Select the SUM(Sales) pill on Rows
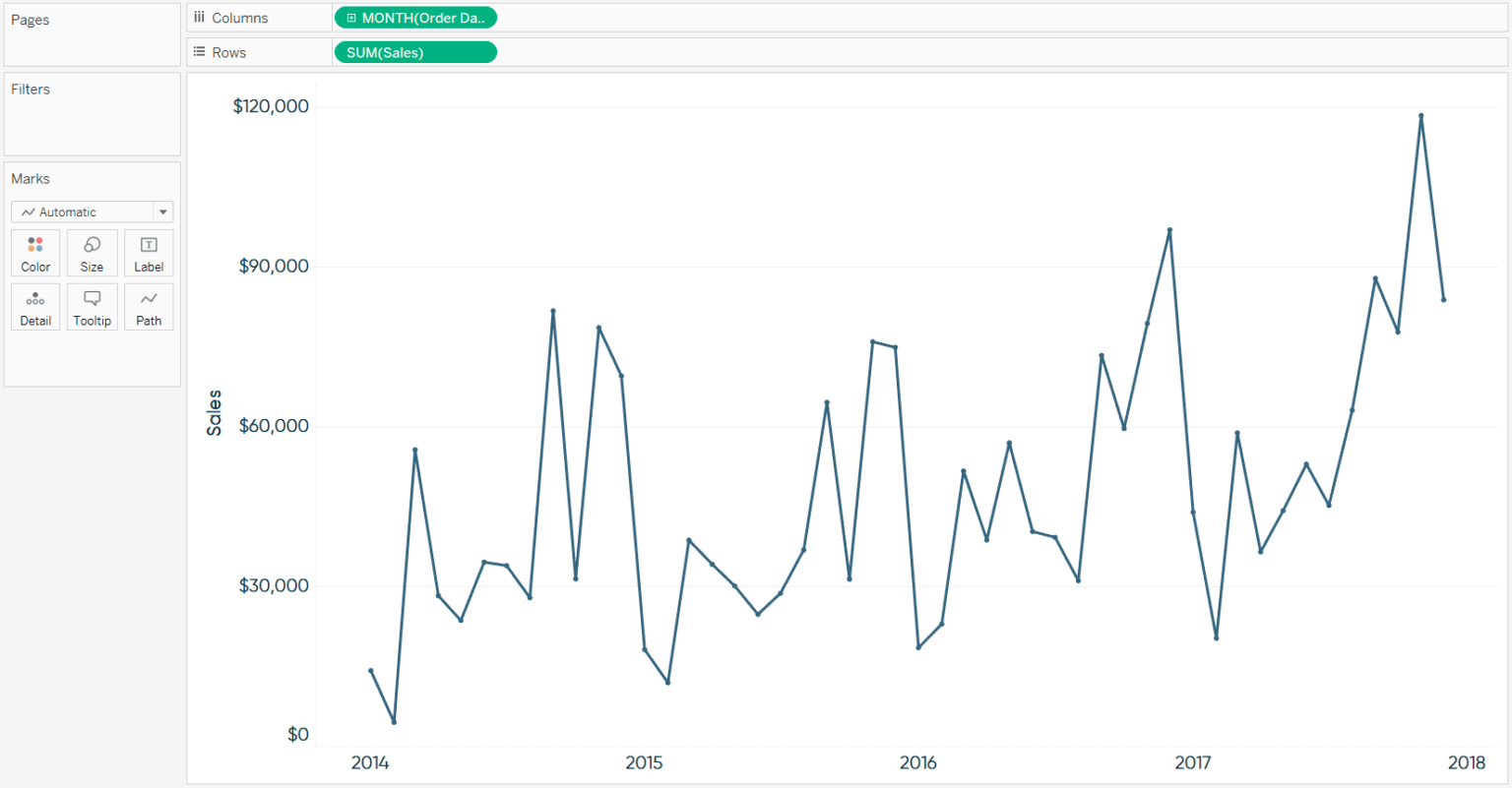The height and width of the screenshot is (788, 1512). (x=413, y=52)
